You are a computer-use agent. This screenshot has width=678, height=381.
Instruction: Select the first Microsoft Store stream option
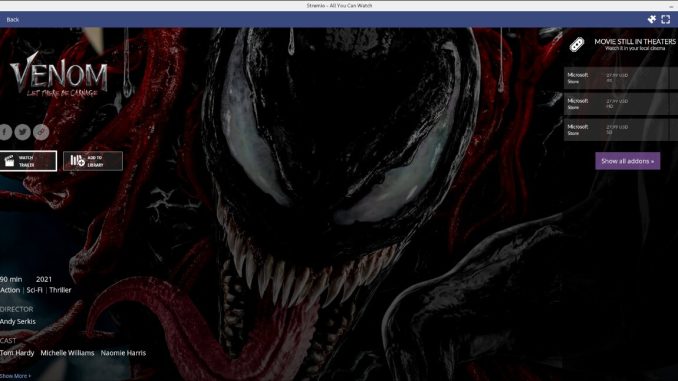(x=621, y=78)
